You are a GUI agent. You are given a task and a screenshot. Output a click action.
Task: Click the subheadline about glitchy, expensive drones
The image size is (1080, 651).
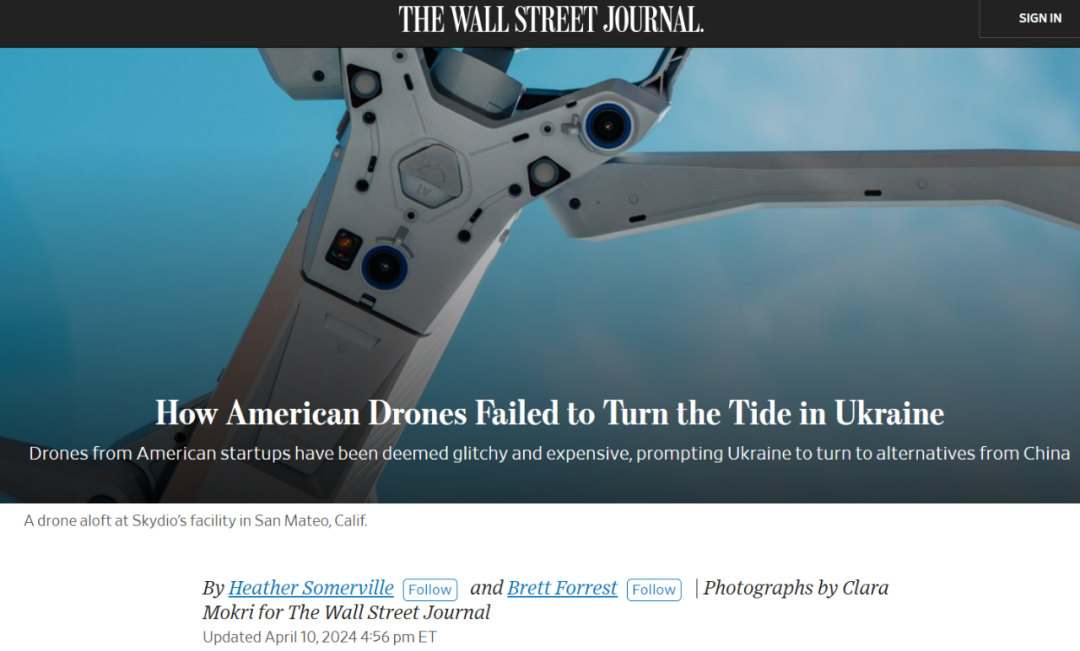550,453
